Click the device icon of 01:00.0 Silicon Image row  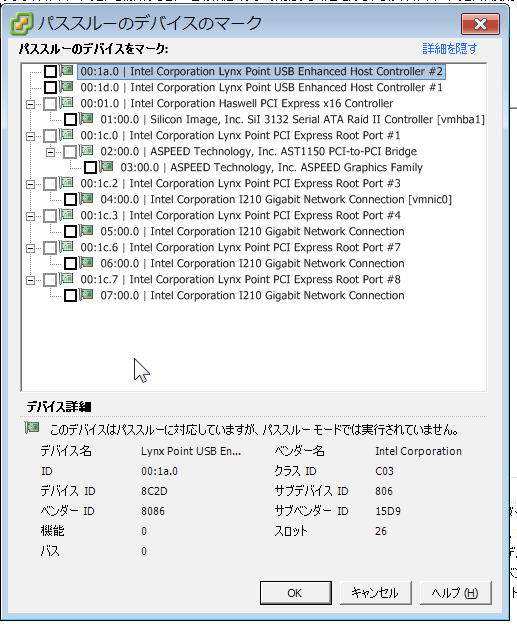point(87,119)
